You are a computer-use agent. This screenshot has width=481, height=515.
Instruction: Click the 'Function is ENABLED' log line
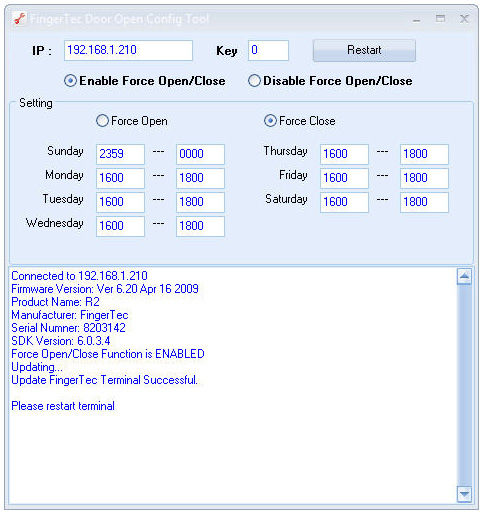108,354
